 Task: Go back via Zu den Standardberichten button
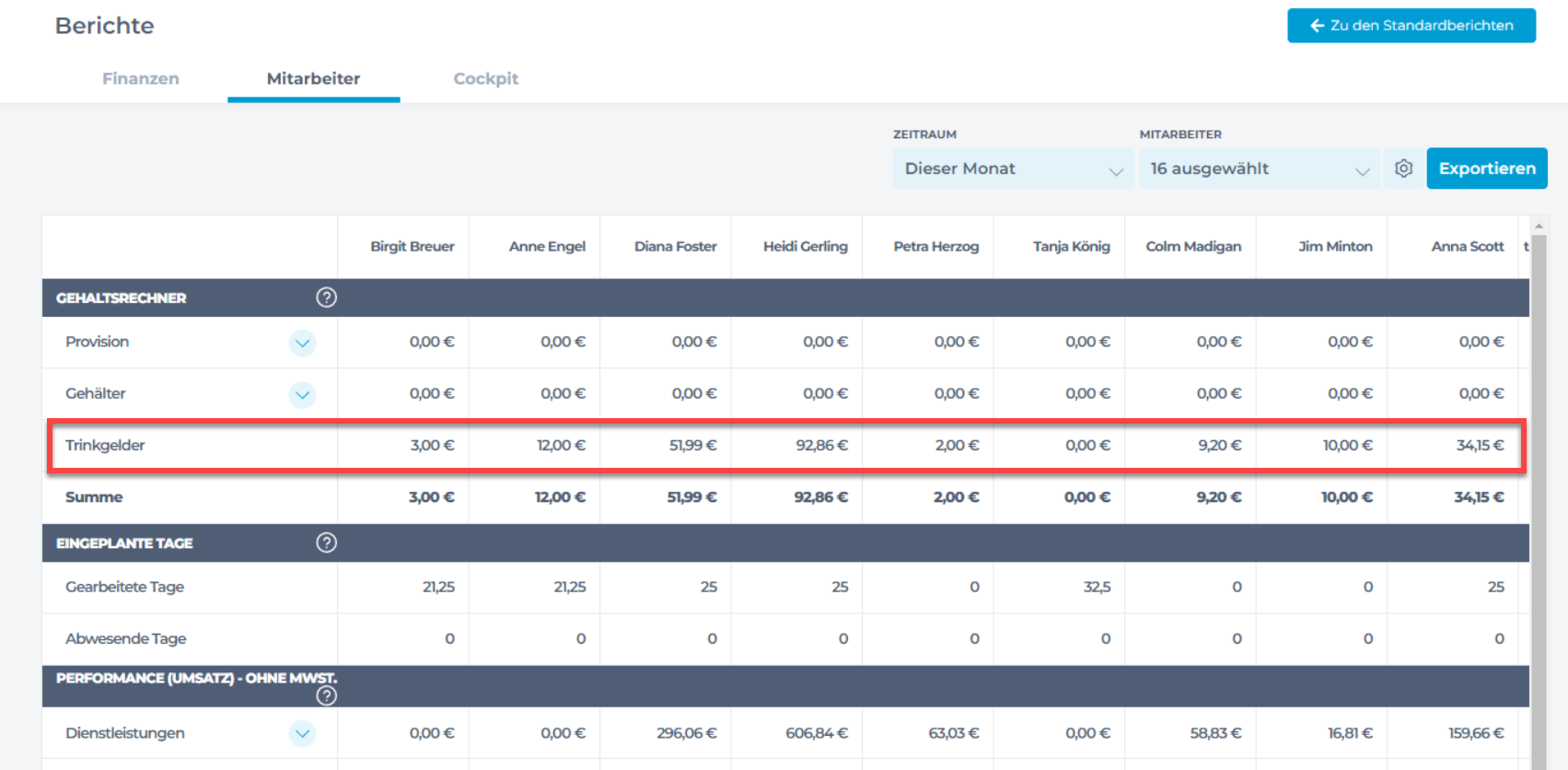[1411, 26]
